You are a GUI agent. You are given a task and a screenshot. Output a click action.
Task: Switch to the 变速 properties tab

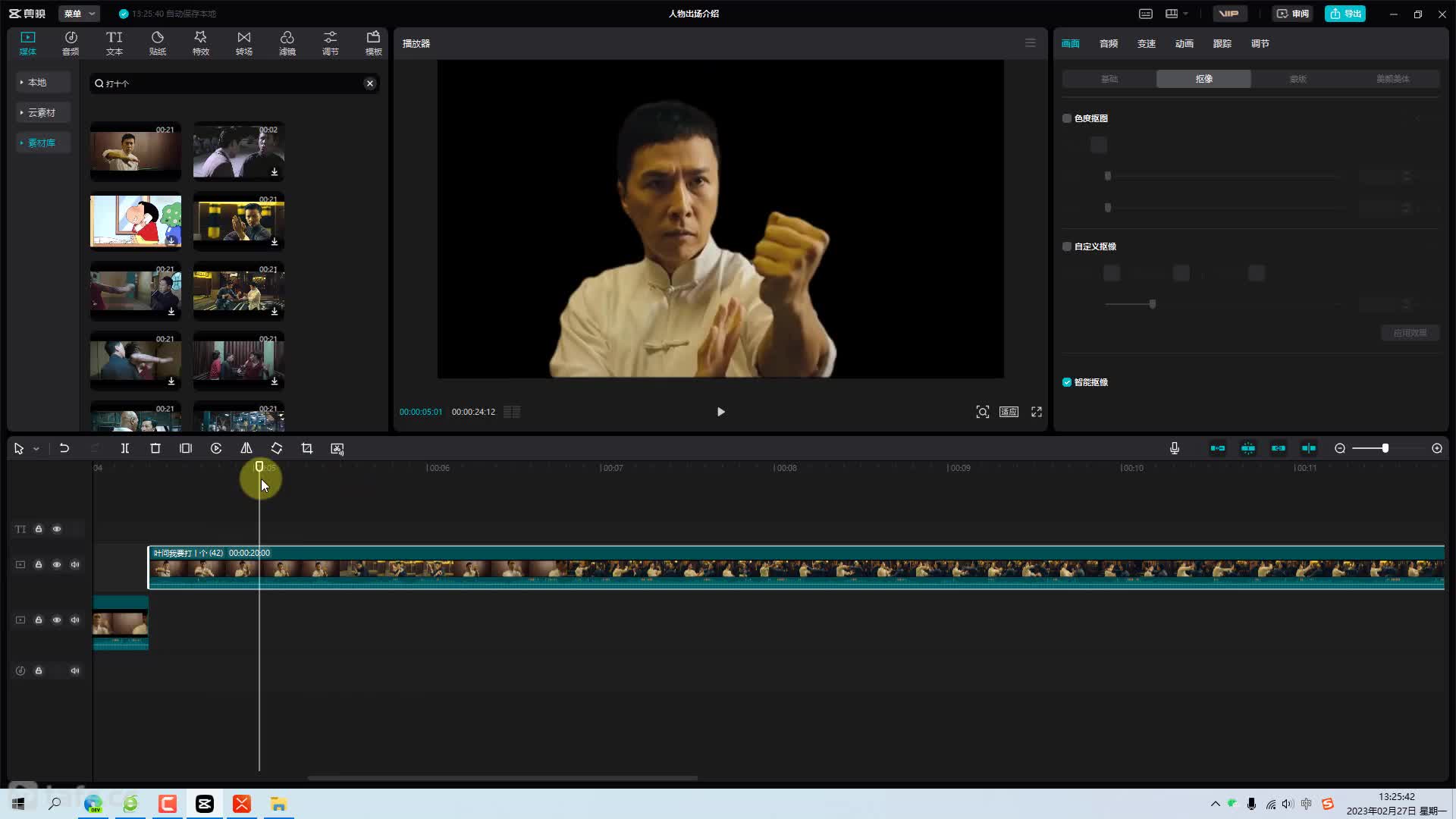1147,44
